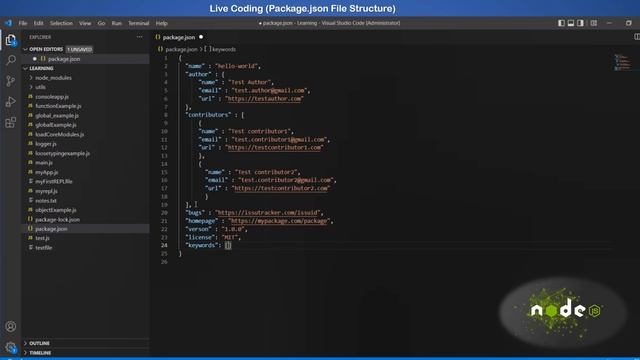Open myApp.js file

coord(46,172)
